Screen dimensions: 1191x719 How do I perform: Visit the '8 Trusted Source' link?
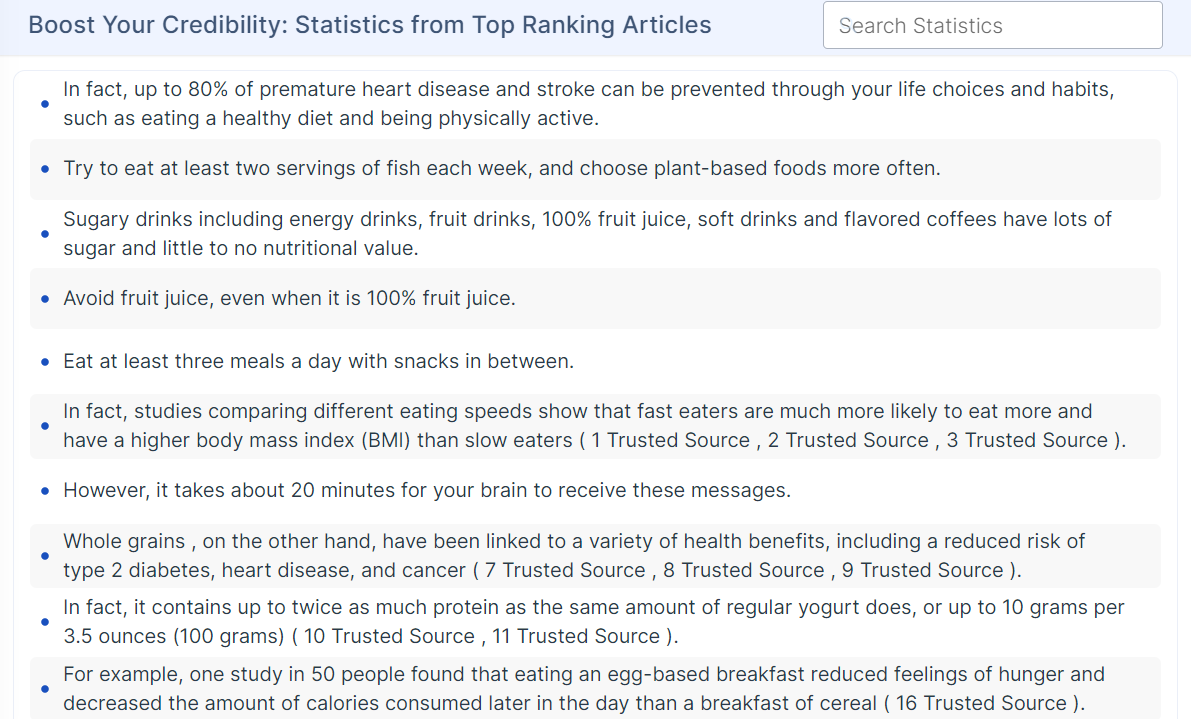click(744, 571)
